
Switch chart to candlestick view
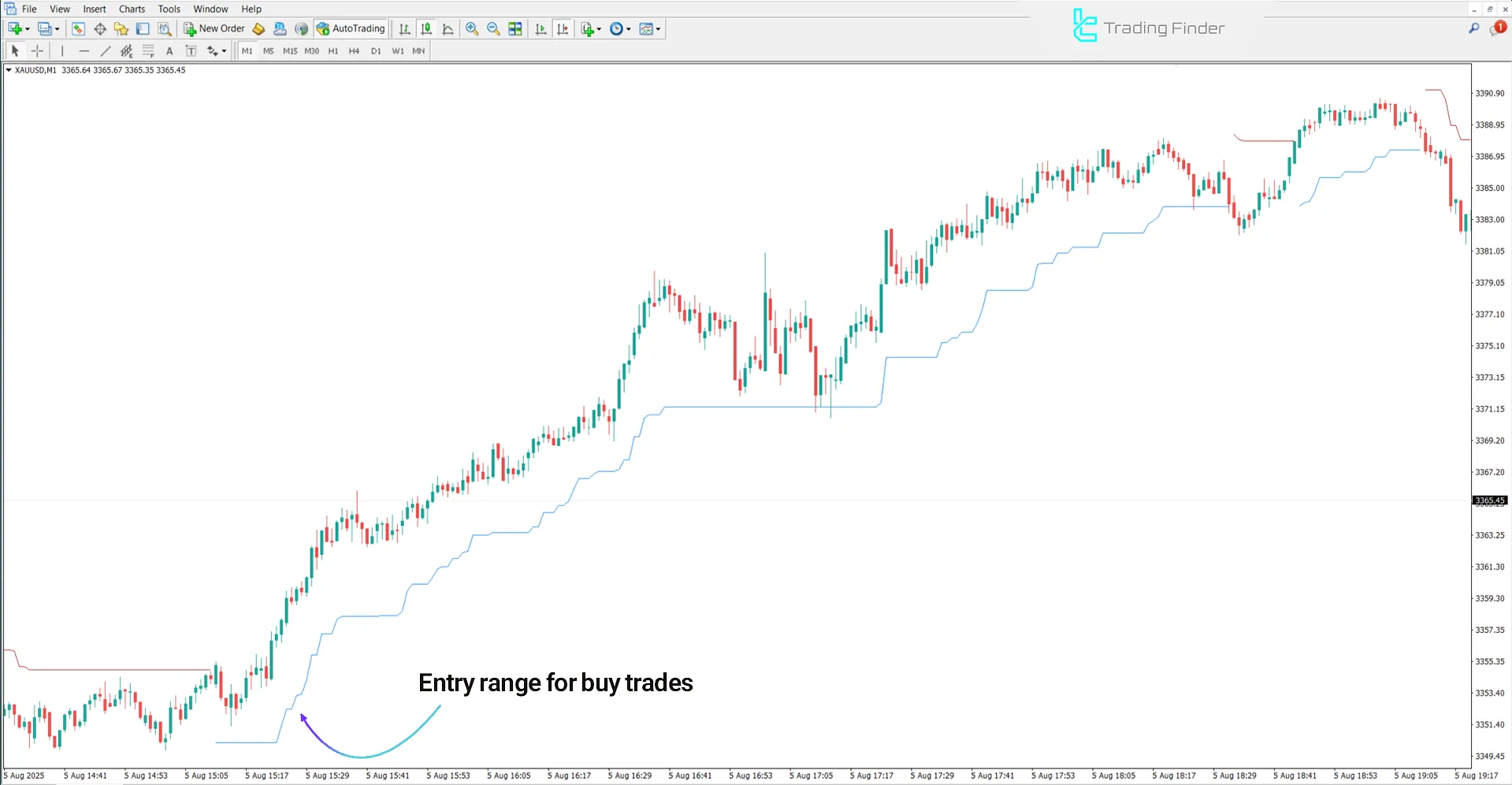click(426, 29)
